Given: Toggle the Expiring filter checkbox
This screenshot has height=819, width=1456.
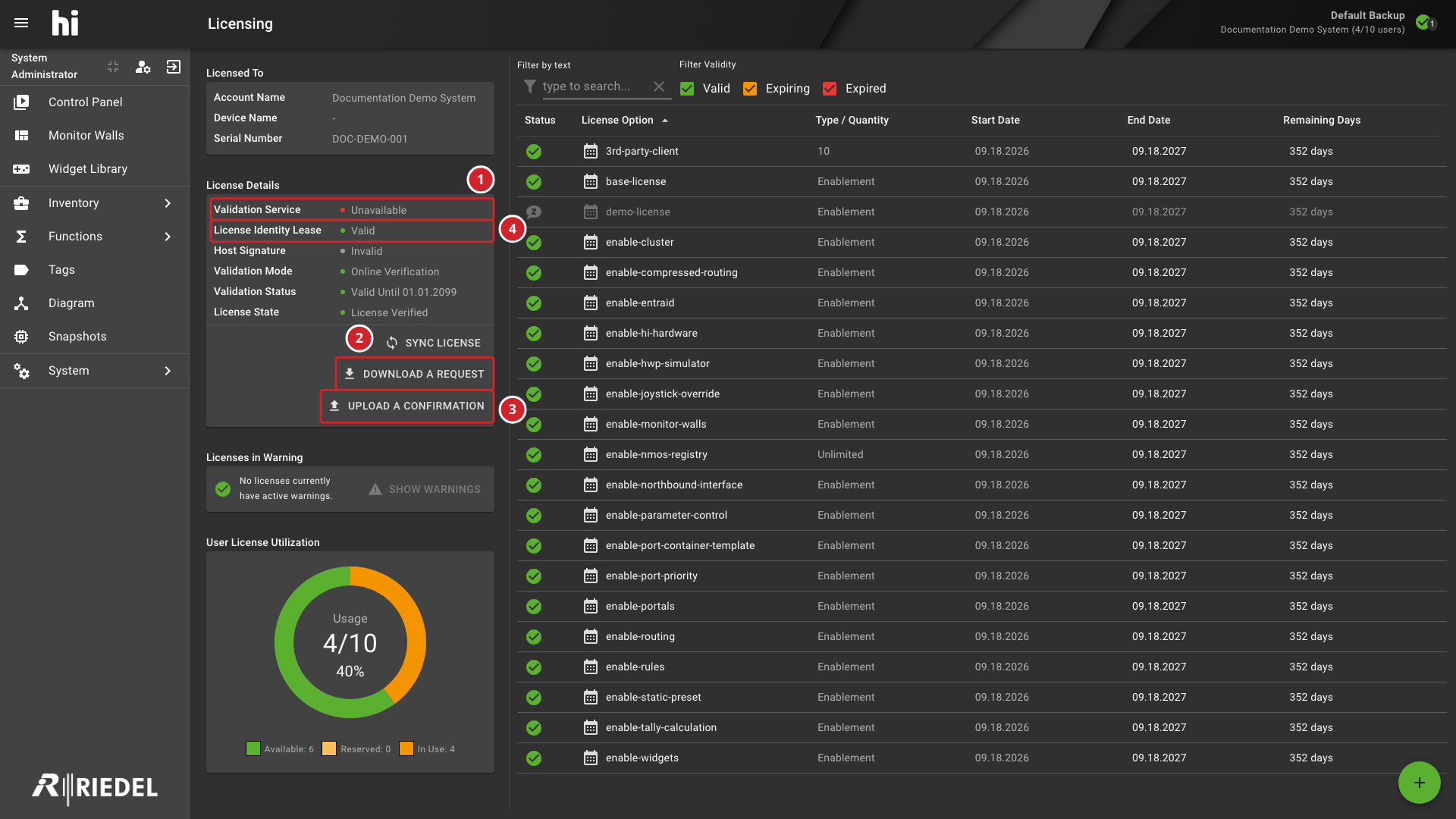Looking at the screenshot, I should [750, 89].
